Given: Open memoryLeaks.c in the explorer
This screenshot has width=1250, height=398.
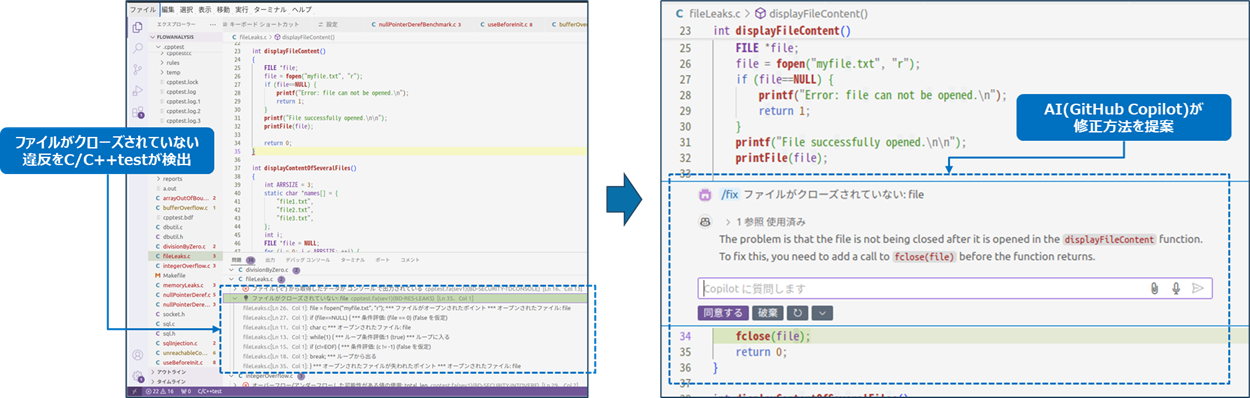Looking at the screenshot, I should coord(186,285).
